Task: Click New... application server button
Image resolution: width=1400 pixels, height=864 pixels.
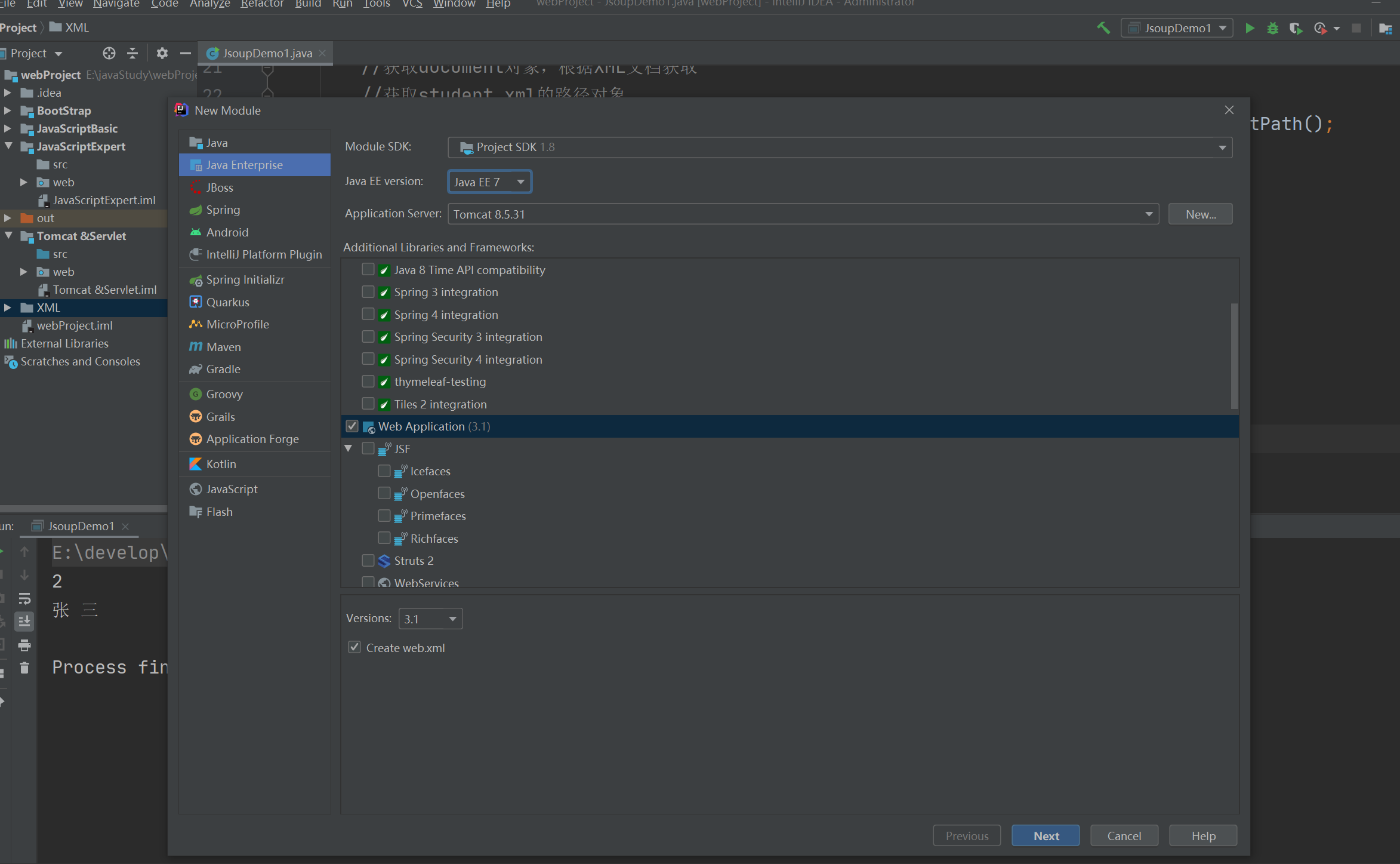Action: (1200, 214)
